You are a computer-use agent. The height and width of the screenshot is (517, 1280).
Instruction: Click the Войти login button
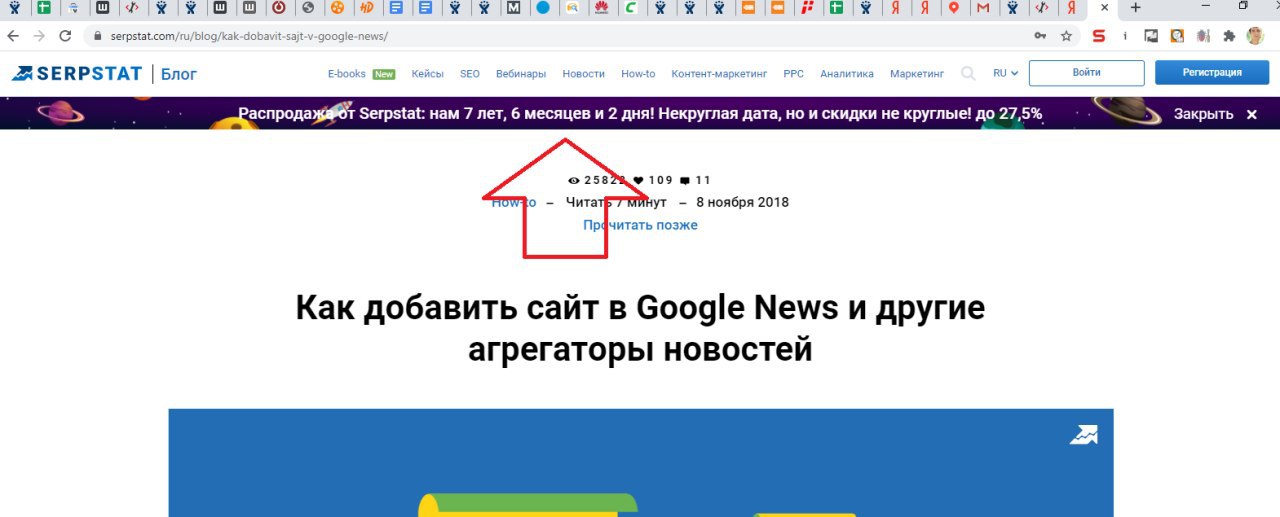coord(1086,73)
